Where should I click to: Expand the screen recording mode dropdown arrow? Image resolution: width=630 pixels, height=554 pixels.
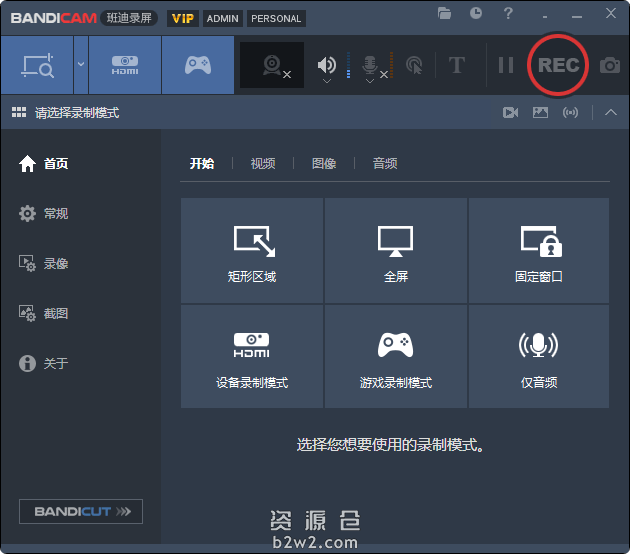click(x=81, y=65)
